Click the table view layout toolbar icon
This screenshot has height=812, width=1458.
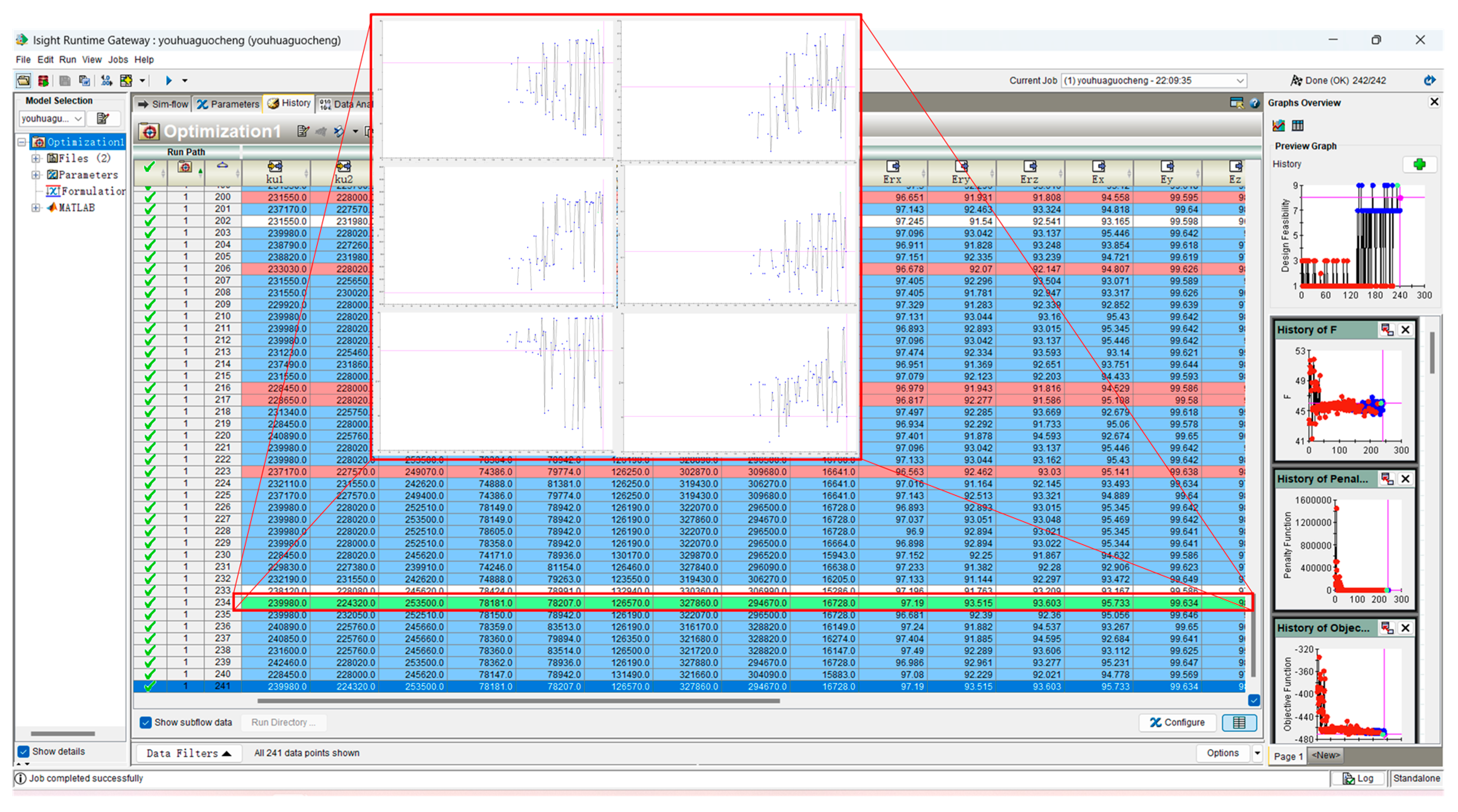125,80
